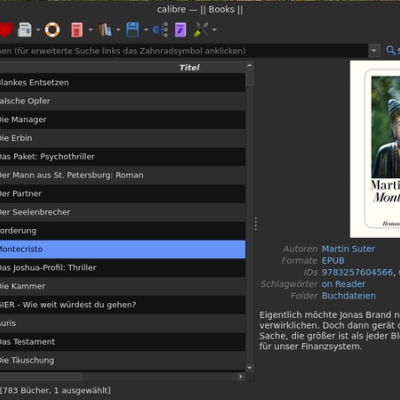Expand the Remove books dropdown arrow
Screen dimensions: 400x400
90,30
